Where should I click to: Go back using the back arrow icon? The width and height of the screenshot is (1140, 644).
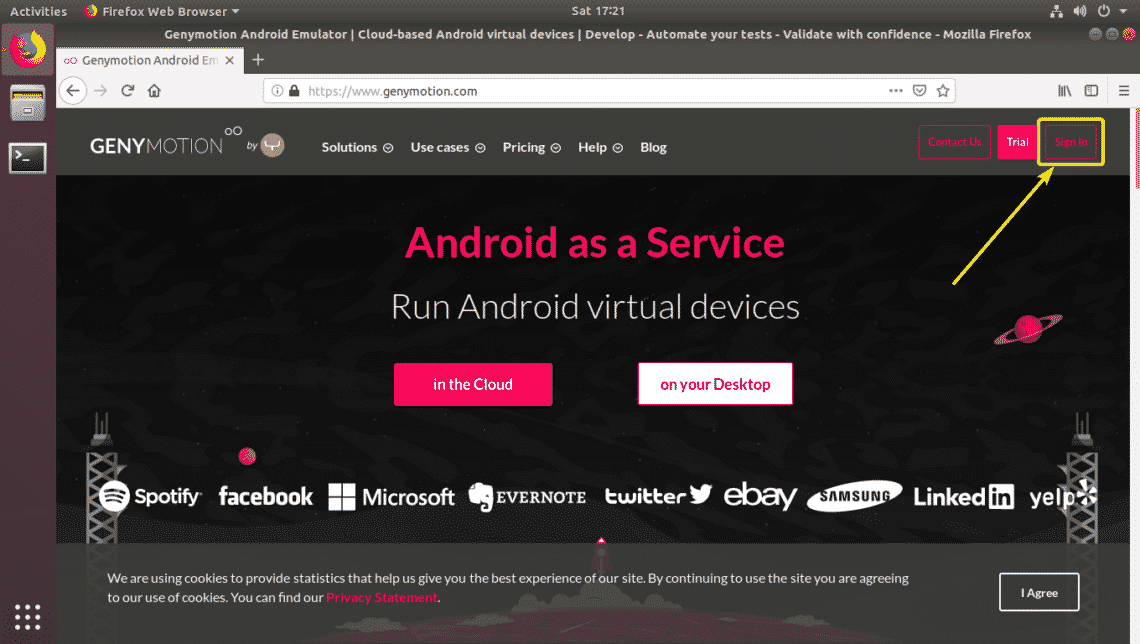[x=72, y=91]
